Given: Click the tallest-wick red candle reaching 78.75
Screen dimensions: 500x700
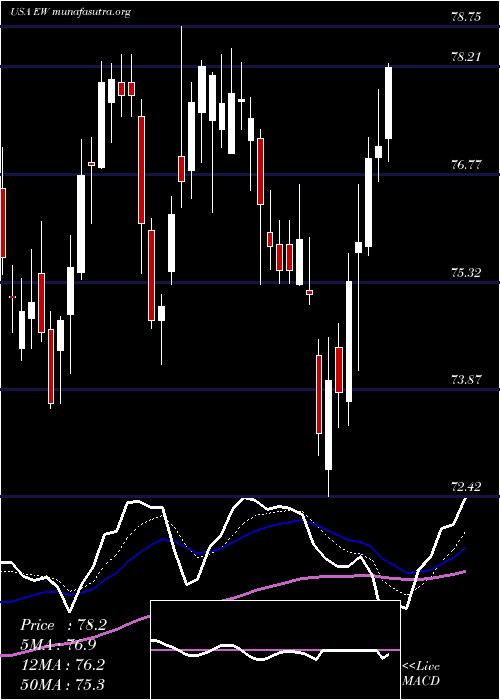Looking at the screenshot, I should pyautogui.click(x=181, y=117).
